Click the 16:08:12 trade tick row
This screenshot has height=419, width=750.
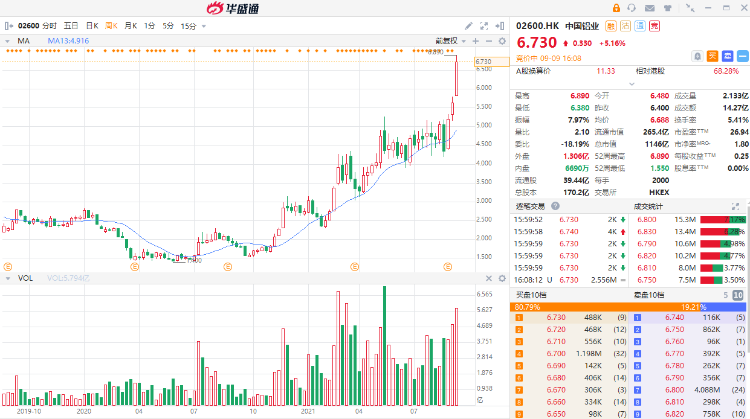(x=569, y=280)
